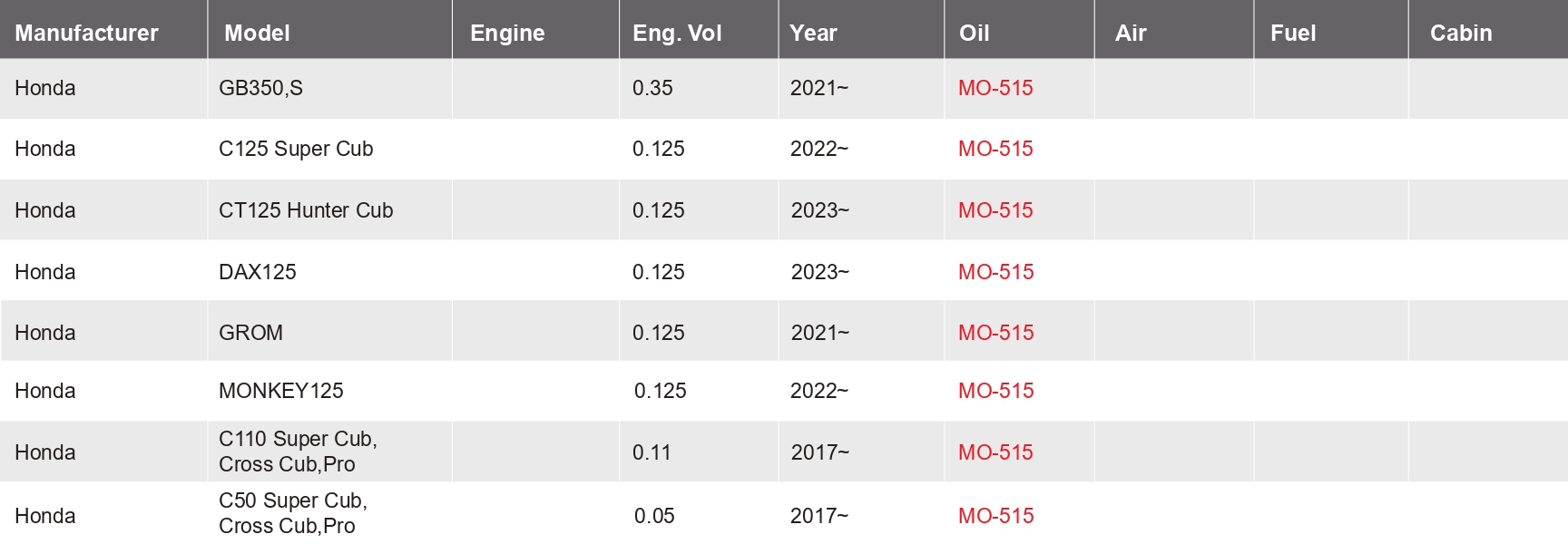
Task: Open MO-515 link for GB350,S
Action: click(x=995, y=88)
